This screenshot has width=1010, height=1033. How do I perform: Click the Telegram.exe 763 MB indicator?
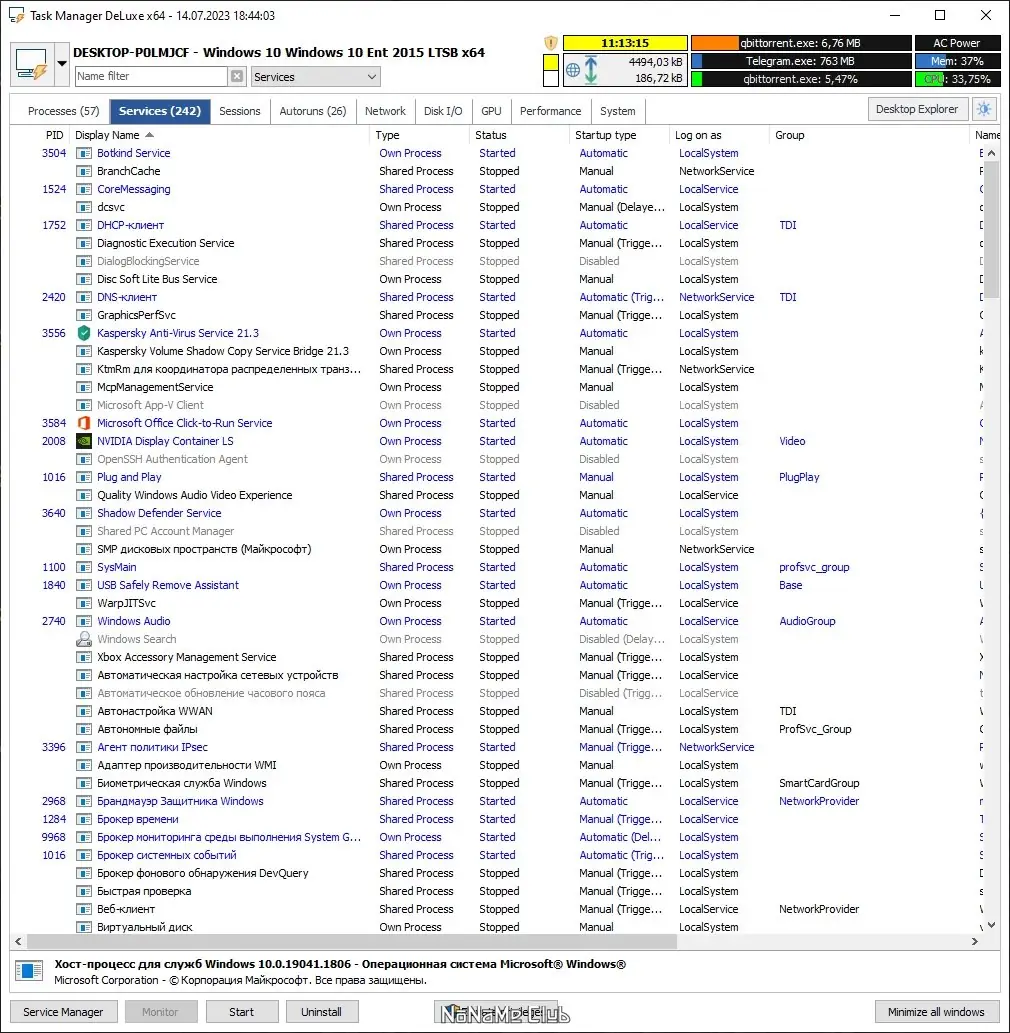pyautogui.click(x=800, y=61)
